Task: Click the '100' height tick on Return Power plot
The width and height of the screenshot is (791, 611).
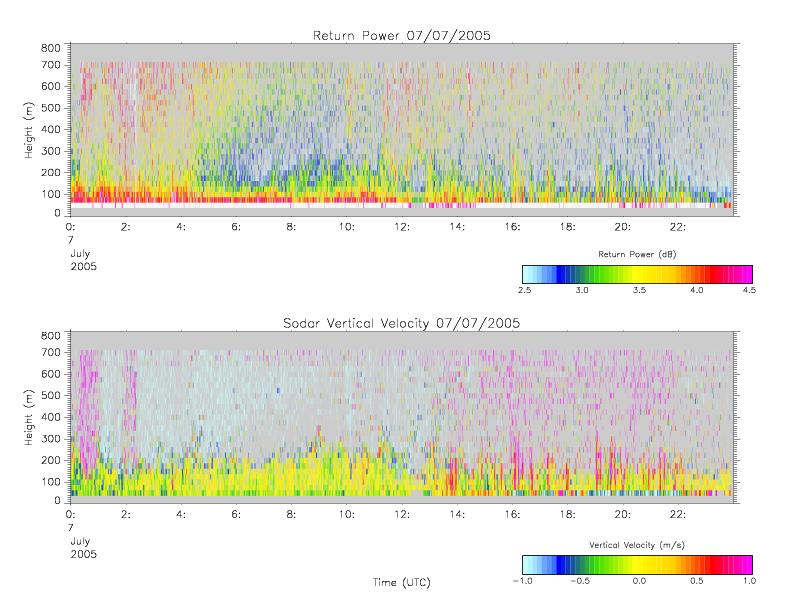Action: point(50,194)
